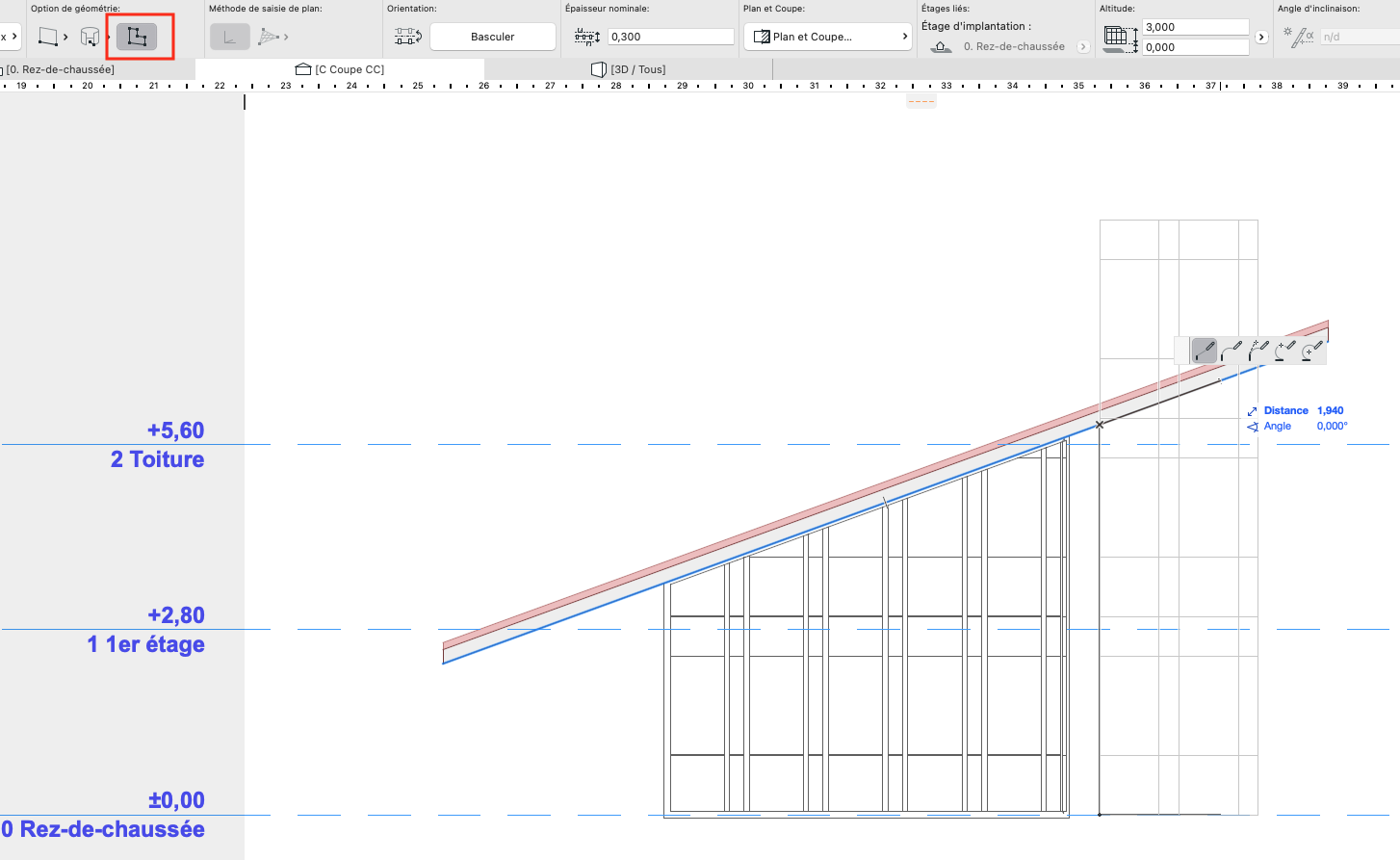Screen dimensions: 1400x860
Task: Open the Plan et Coupe dropdown
Action: (x=828, y=37)
